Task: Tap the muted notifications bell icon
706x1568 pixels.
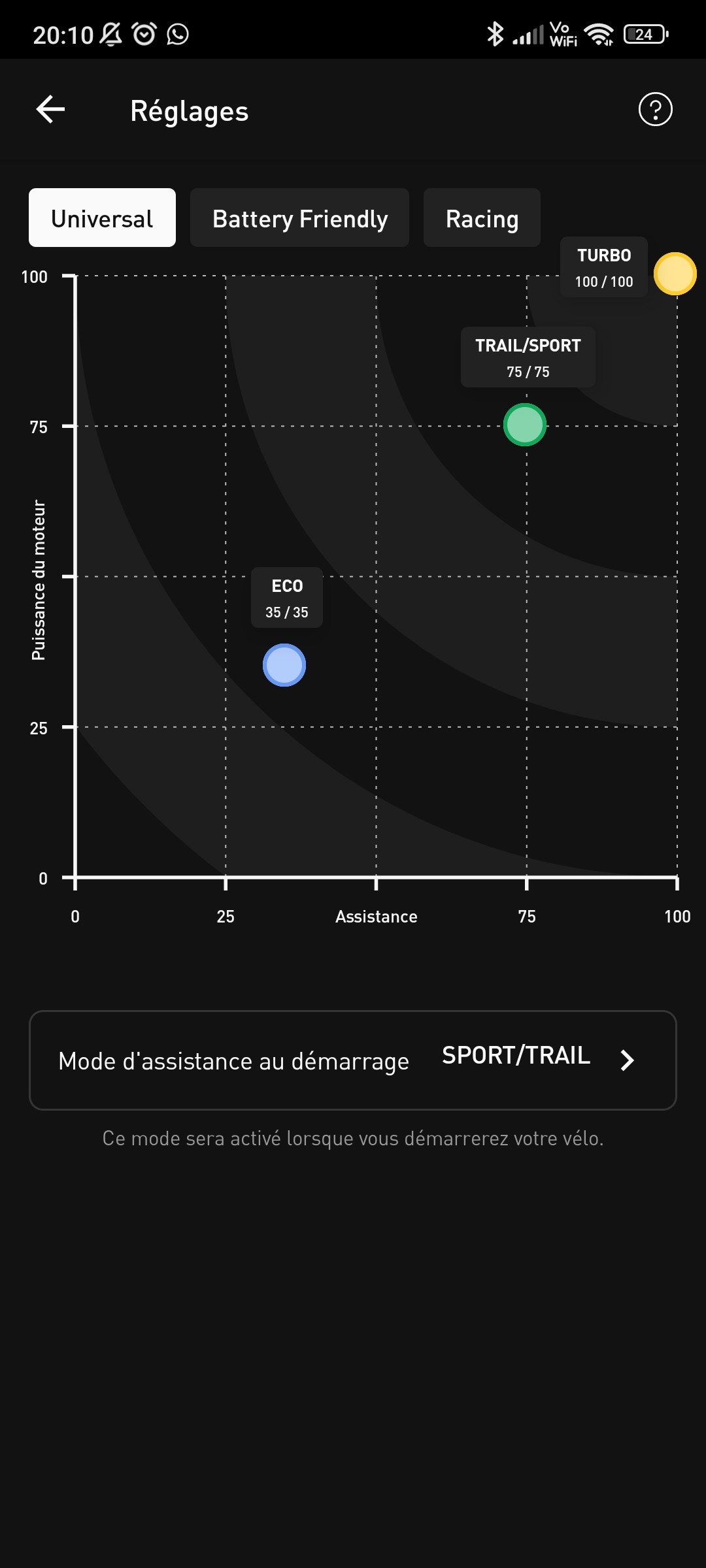Action: pyautogui.click(x=111, y=34)
